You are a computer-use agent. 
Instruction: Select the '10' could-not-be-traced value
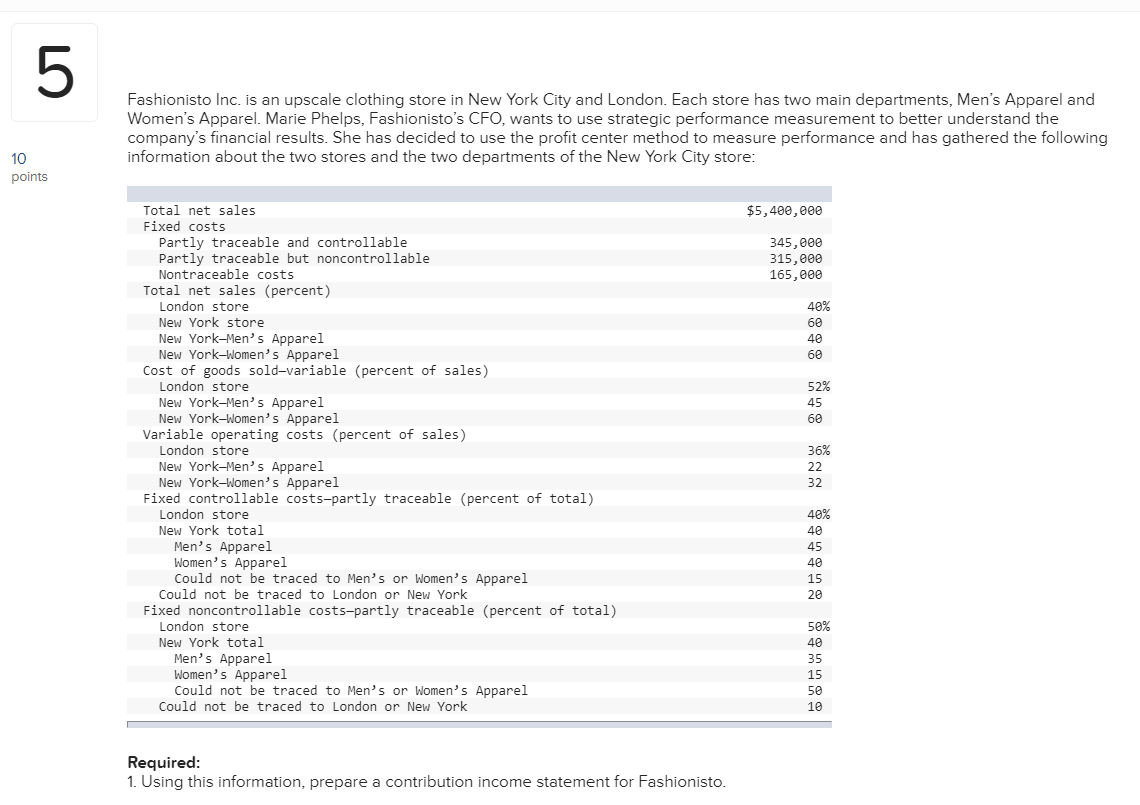(x=815, y=707)
